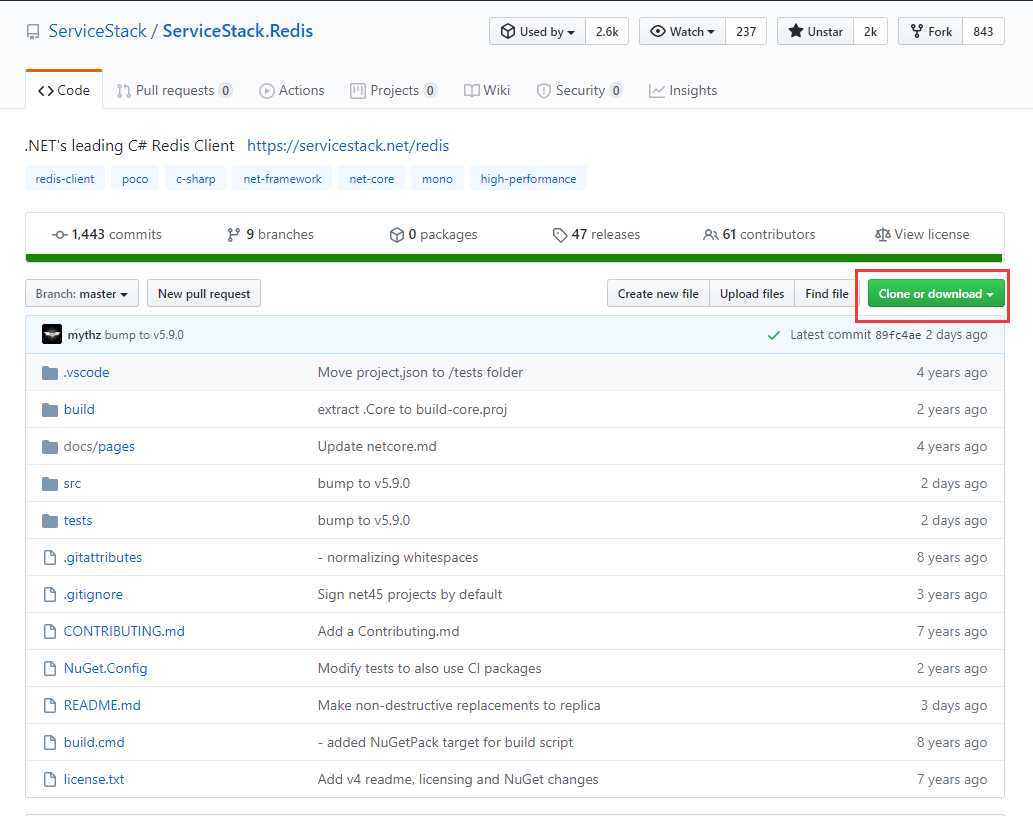Viewport: 1033px width, 816px height.
Task: Click the repository book icon by ServiceStack
Action: [33, 32]
